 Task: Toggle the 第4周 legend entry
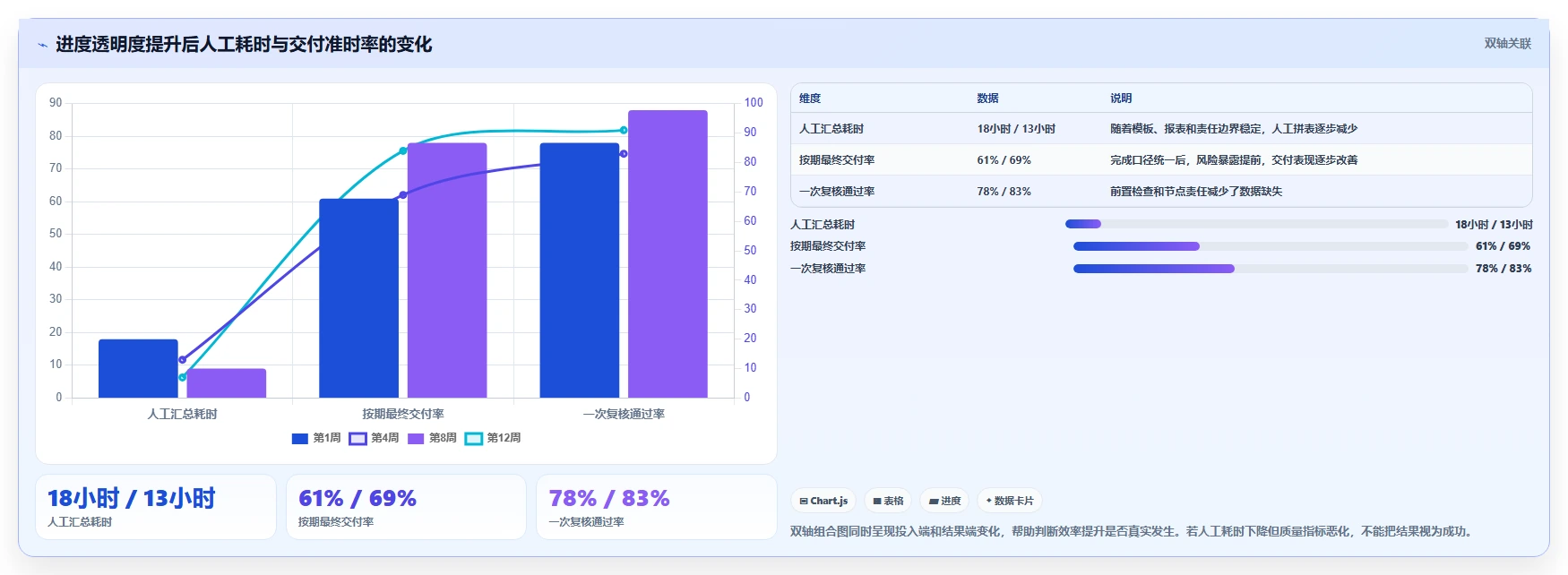(x=374, y=438)
